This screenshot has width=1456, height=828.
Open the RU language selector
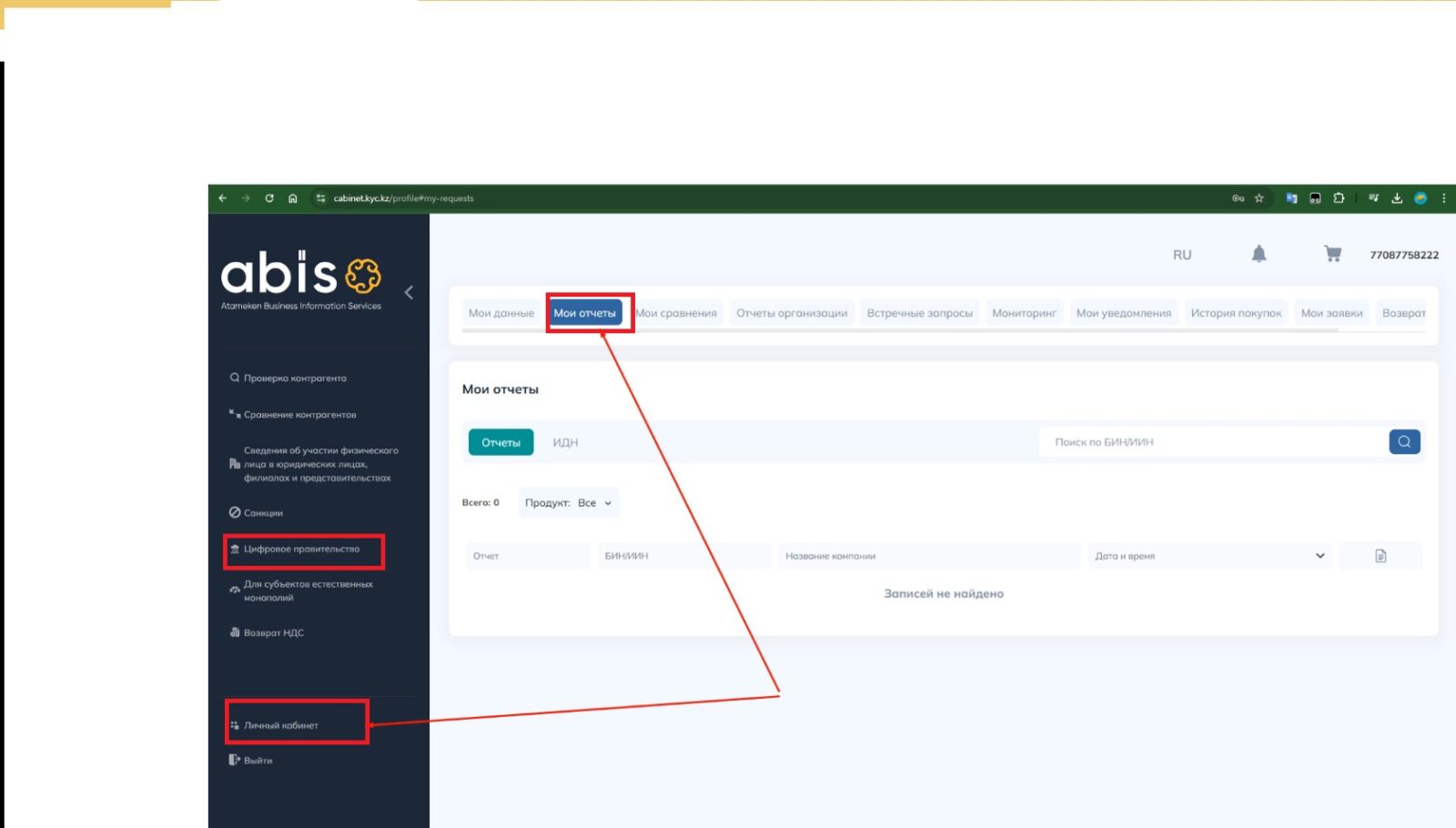point(1182,256)
